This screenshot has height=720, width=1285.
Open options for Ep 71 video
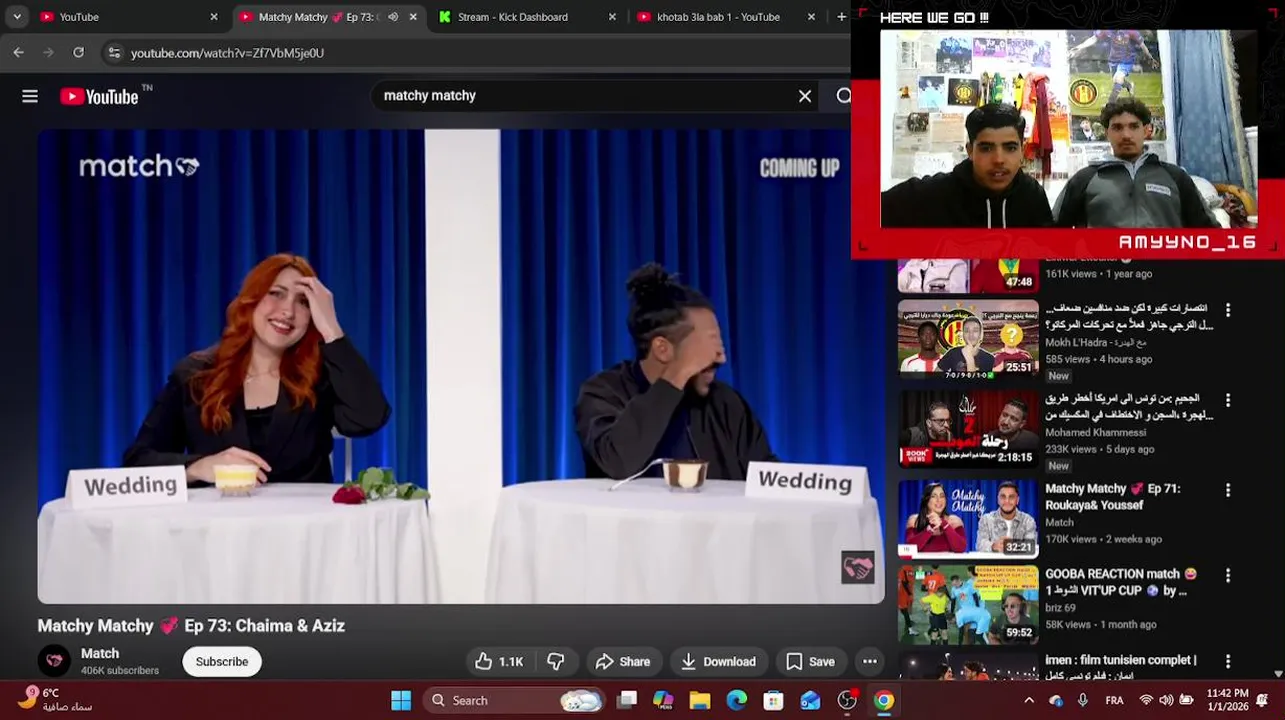pyautogui.click(x=1228, y=491)
